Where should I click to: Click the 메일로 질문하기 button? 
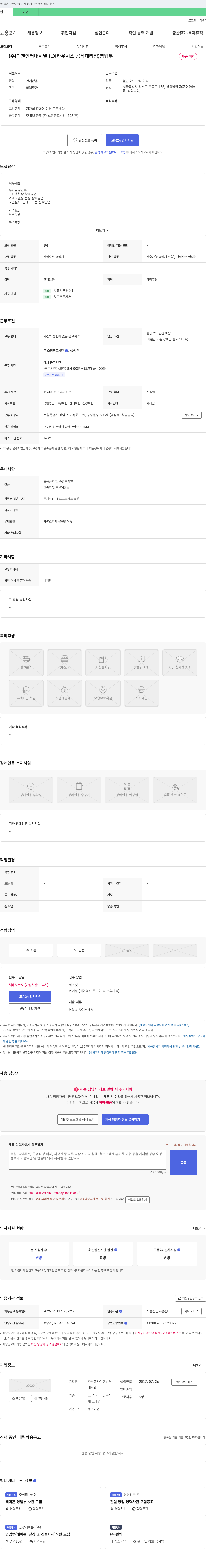[x=137, y=1200]
